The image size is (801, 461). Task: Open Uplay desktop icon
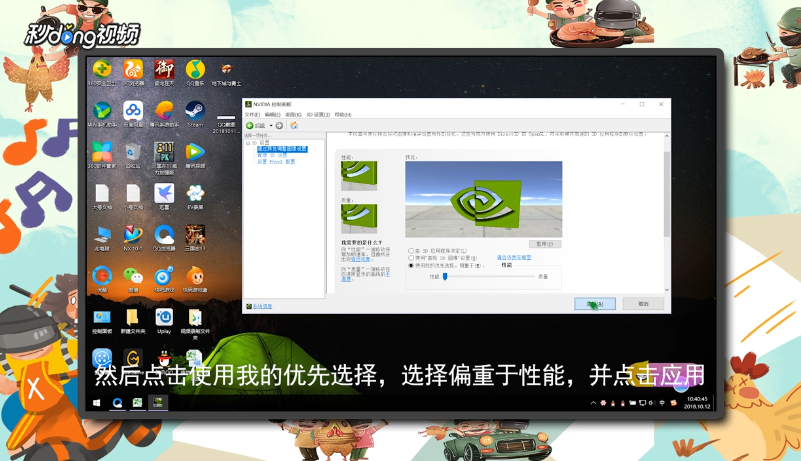(x=164, y=321)
